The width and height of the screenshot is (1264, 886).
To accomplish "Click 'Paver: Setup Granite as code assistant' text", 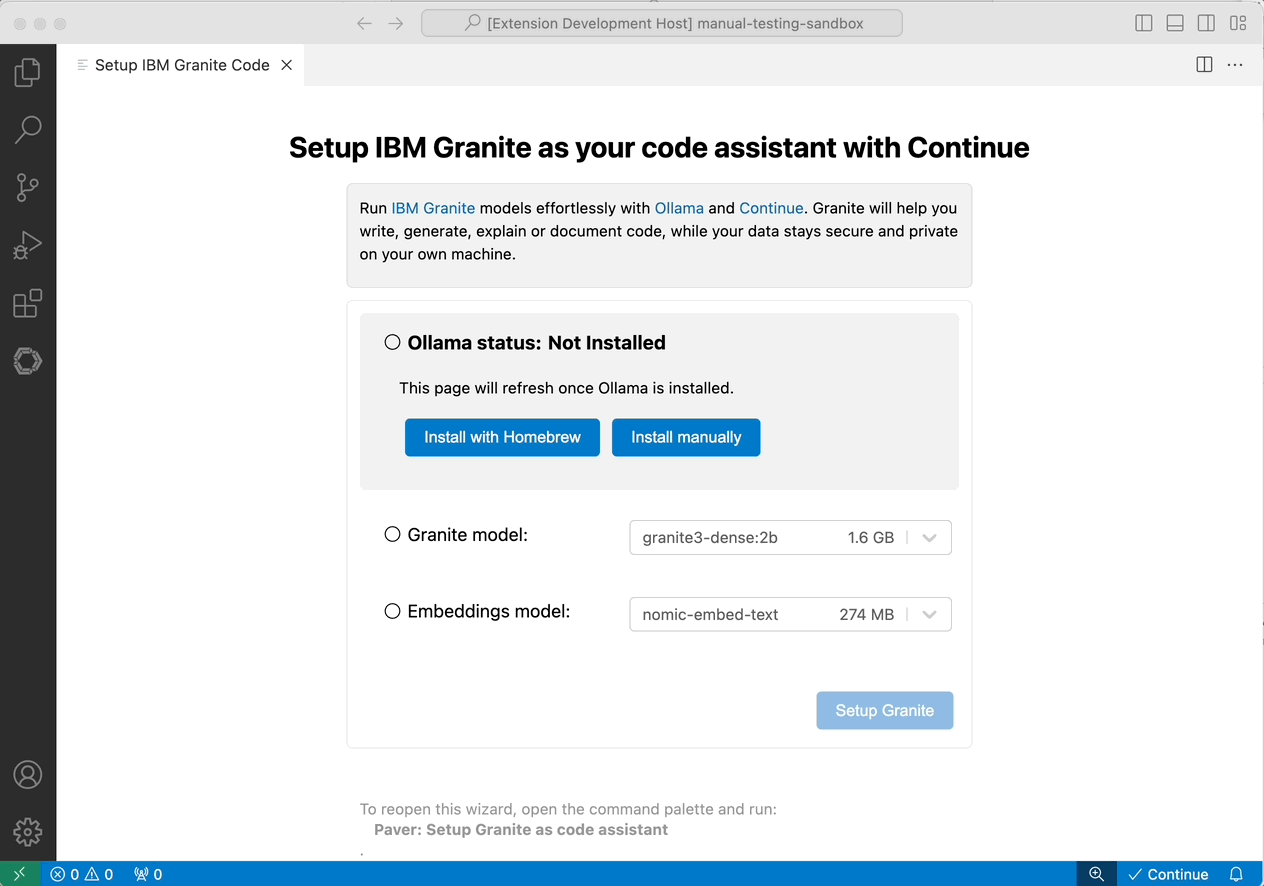I will tap(521, 829).
